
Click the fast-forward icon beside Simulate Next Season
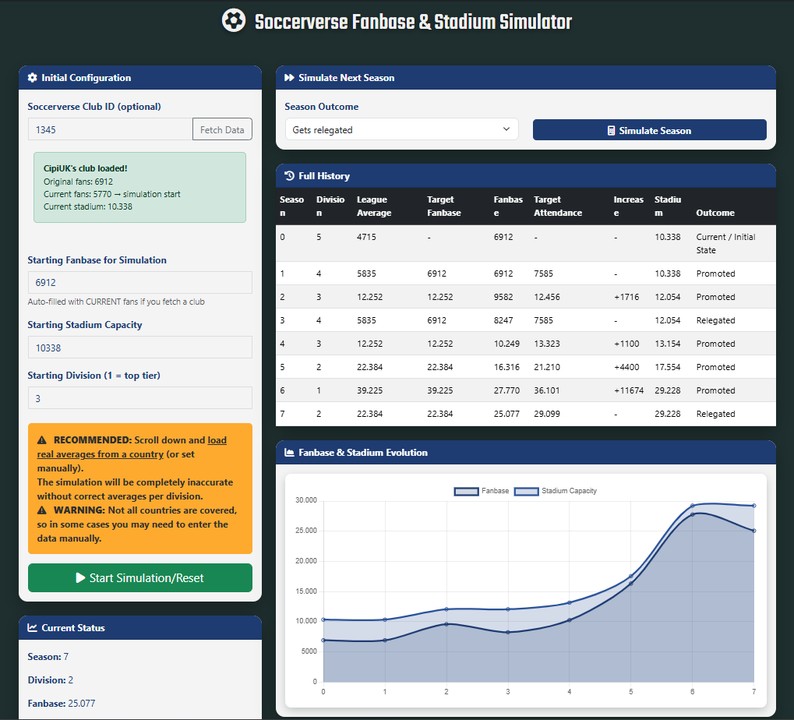point(289,78)
